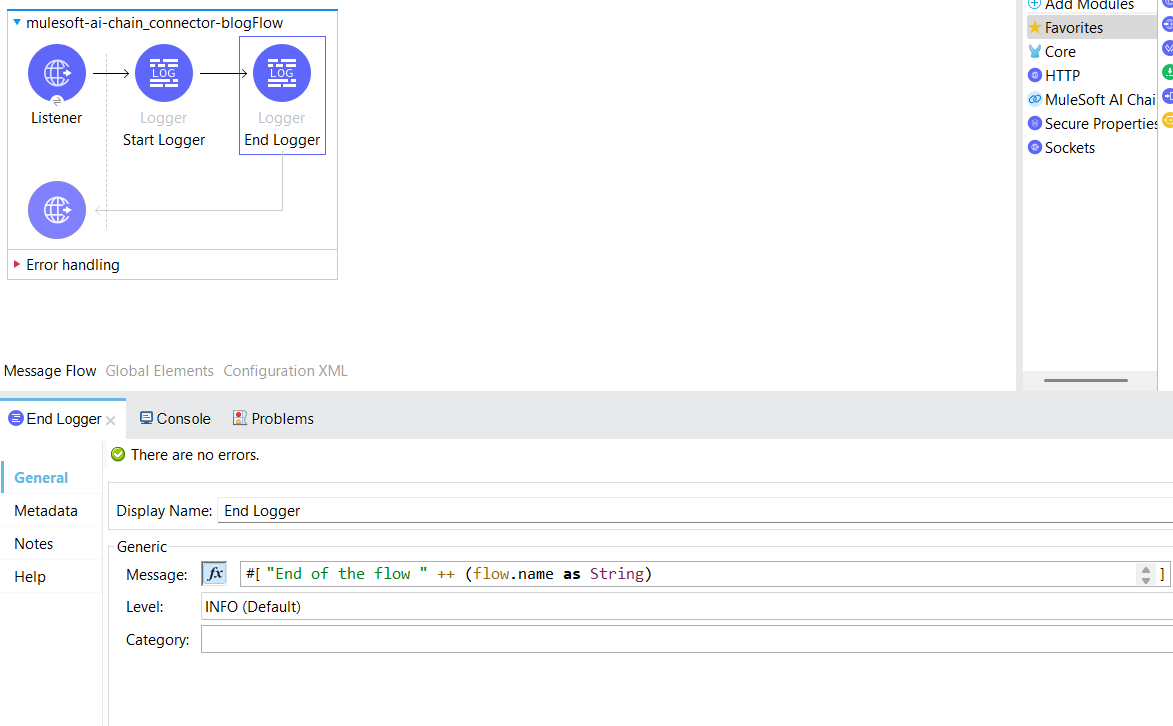
Task: Open the MuleSoft AI Chain palette module
Action: point(1091,100)
